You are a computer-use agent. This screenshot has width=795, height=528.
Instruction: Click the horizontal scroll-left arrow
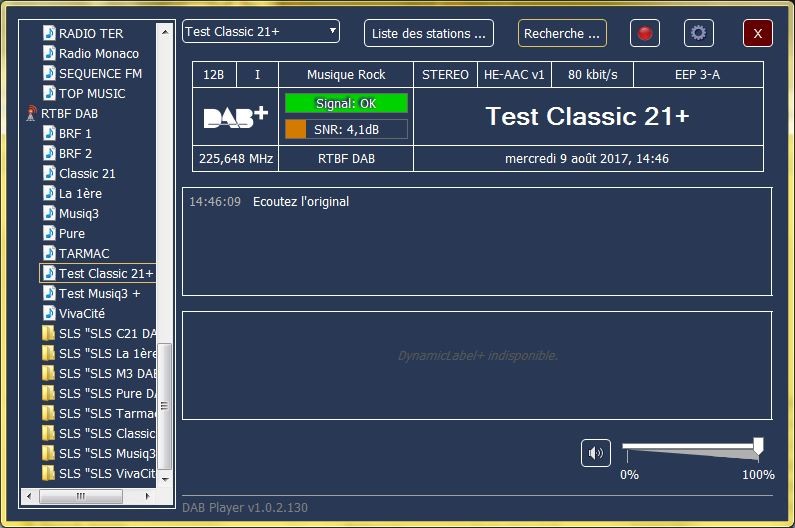pos(29,496)
